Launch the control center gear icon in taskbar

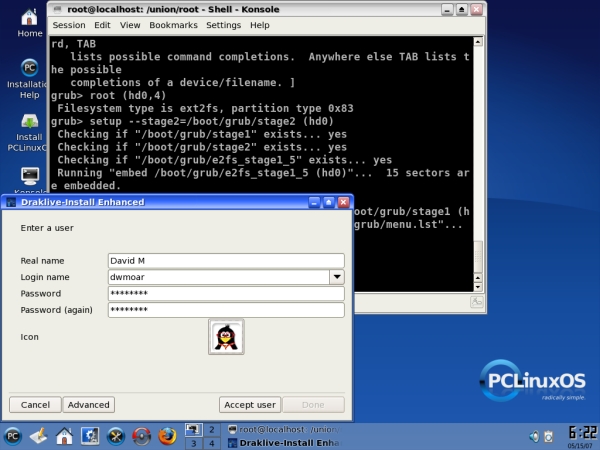pos(90,436)
